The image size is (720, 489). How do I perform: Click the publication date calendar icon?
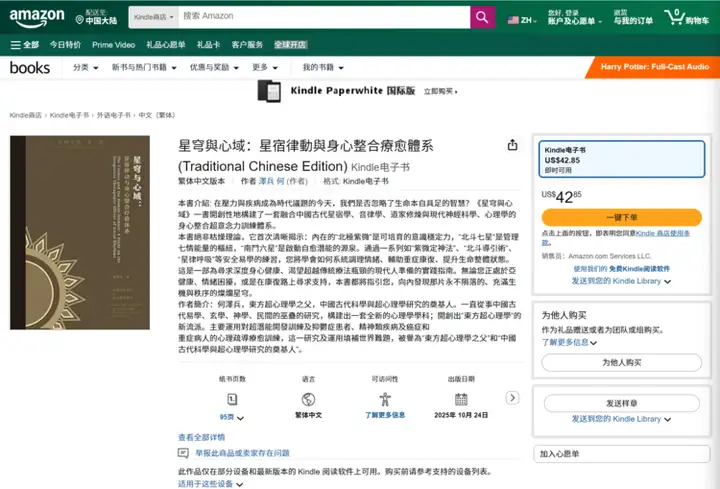[461, 399]
